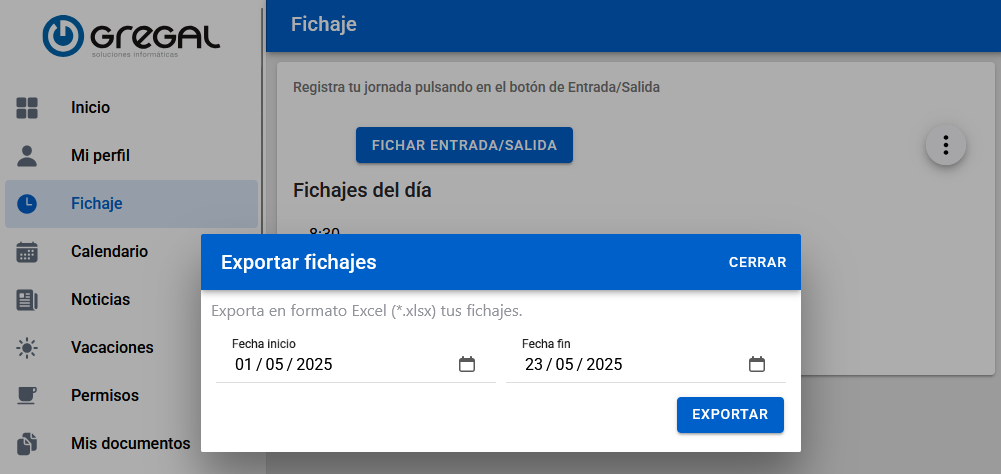Click the Fichaje clock icon
Screen dimensions: 1001x474
pyautogui.click(x=27, y=204)
